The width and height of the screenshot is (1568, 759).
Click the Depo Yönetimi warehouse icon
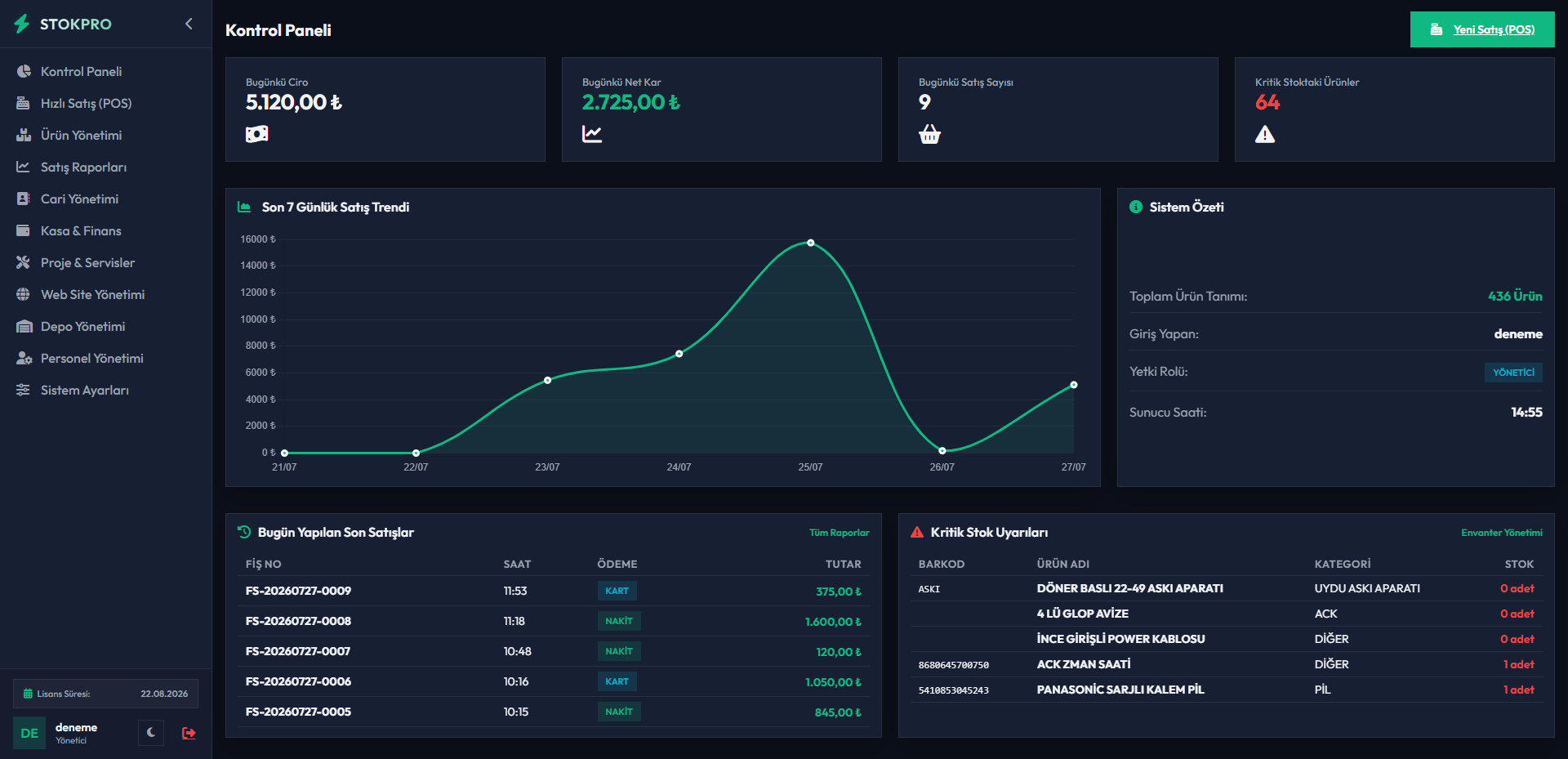tap(24, 326)
